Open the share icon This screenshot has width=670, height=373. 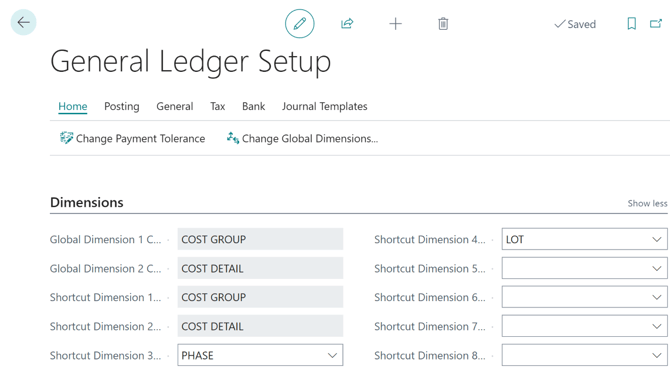(347, 23)
